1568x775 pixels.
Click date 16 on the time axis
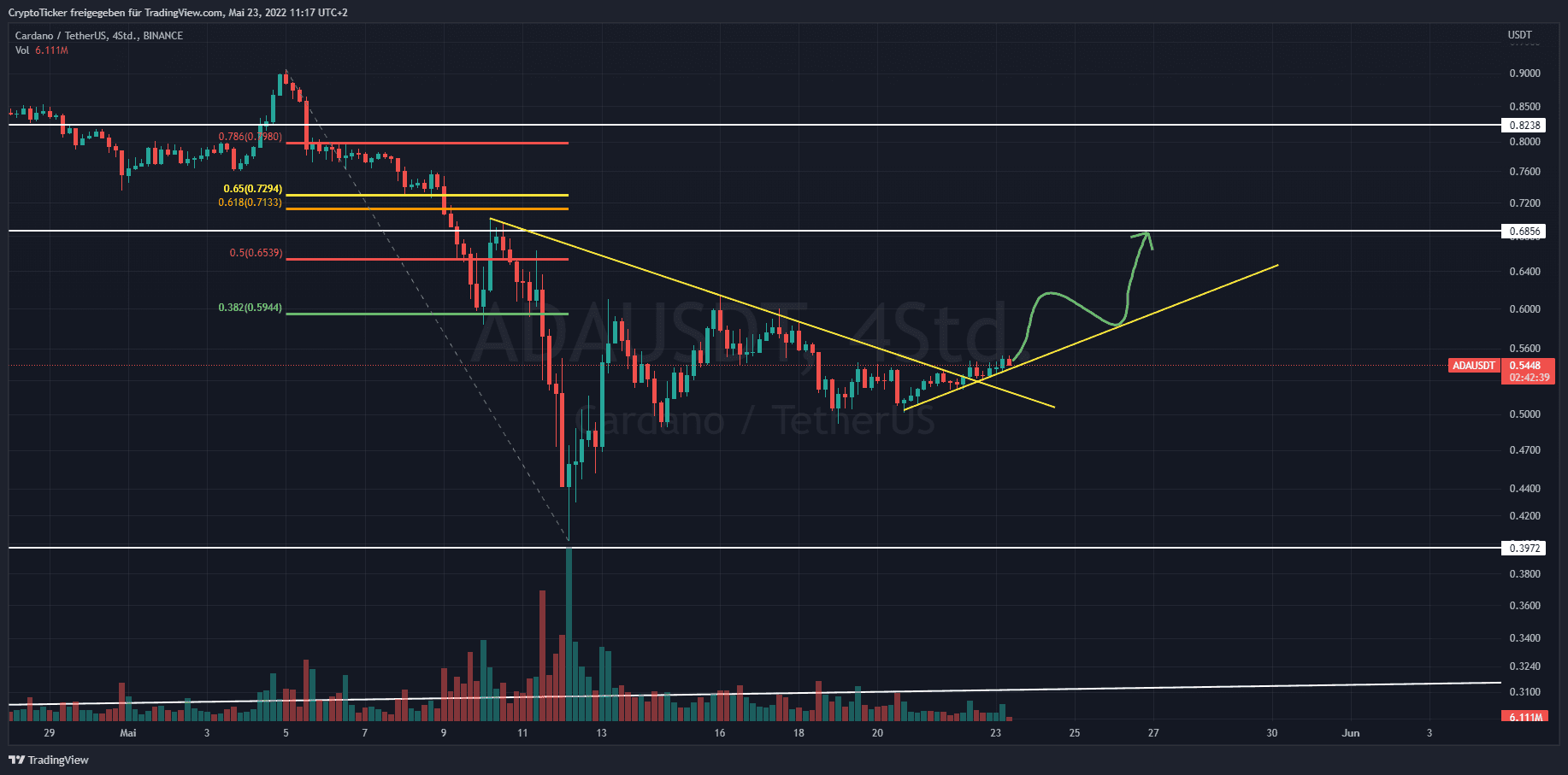point(720,733)
